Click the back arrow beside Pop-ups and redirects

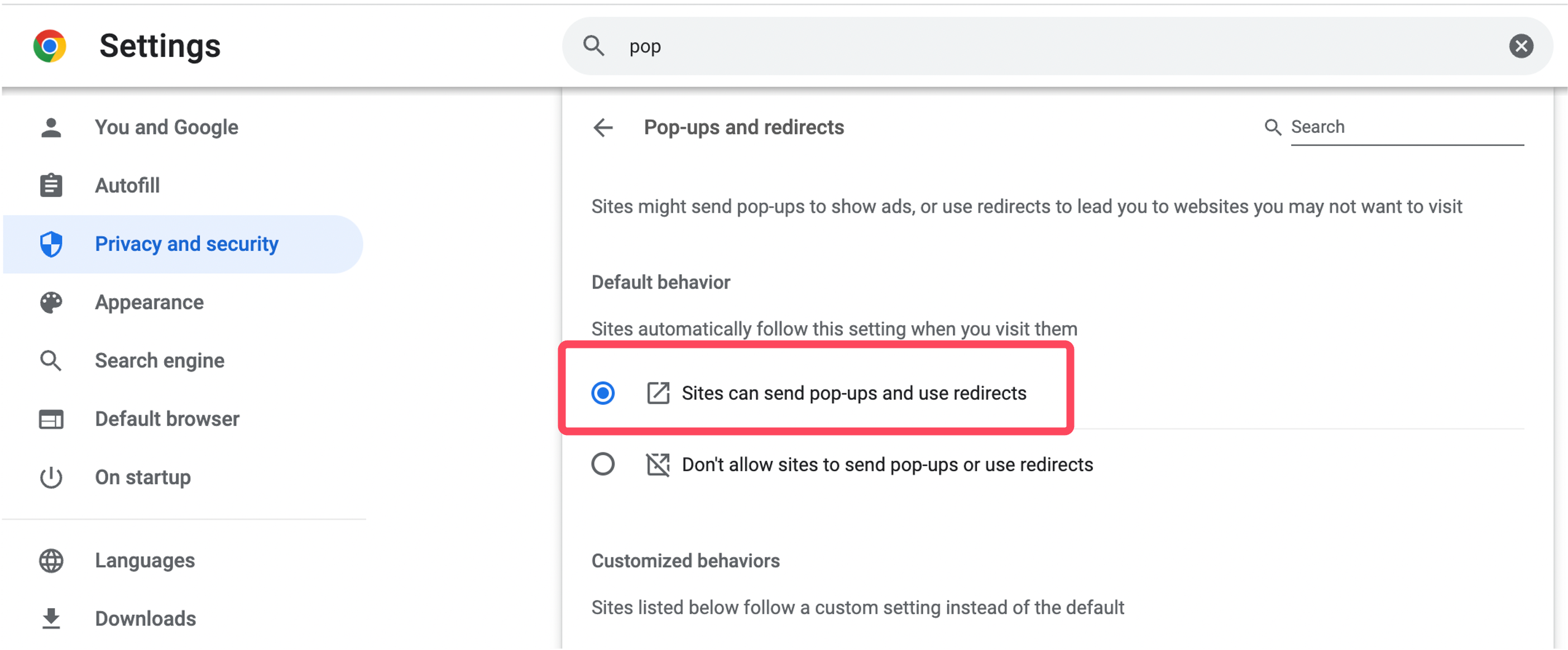point(603,128)
